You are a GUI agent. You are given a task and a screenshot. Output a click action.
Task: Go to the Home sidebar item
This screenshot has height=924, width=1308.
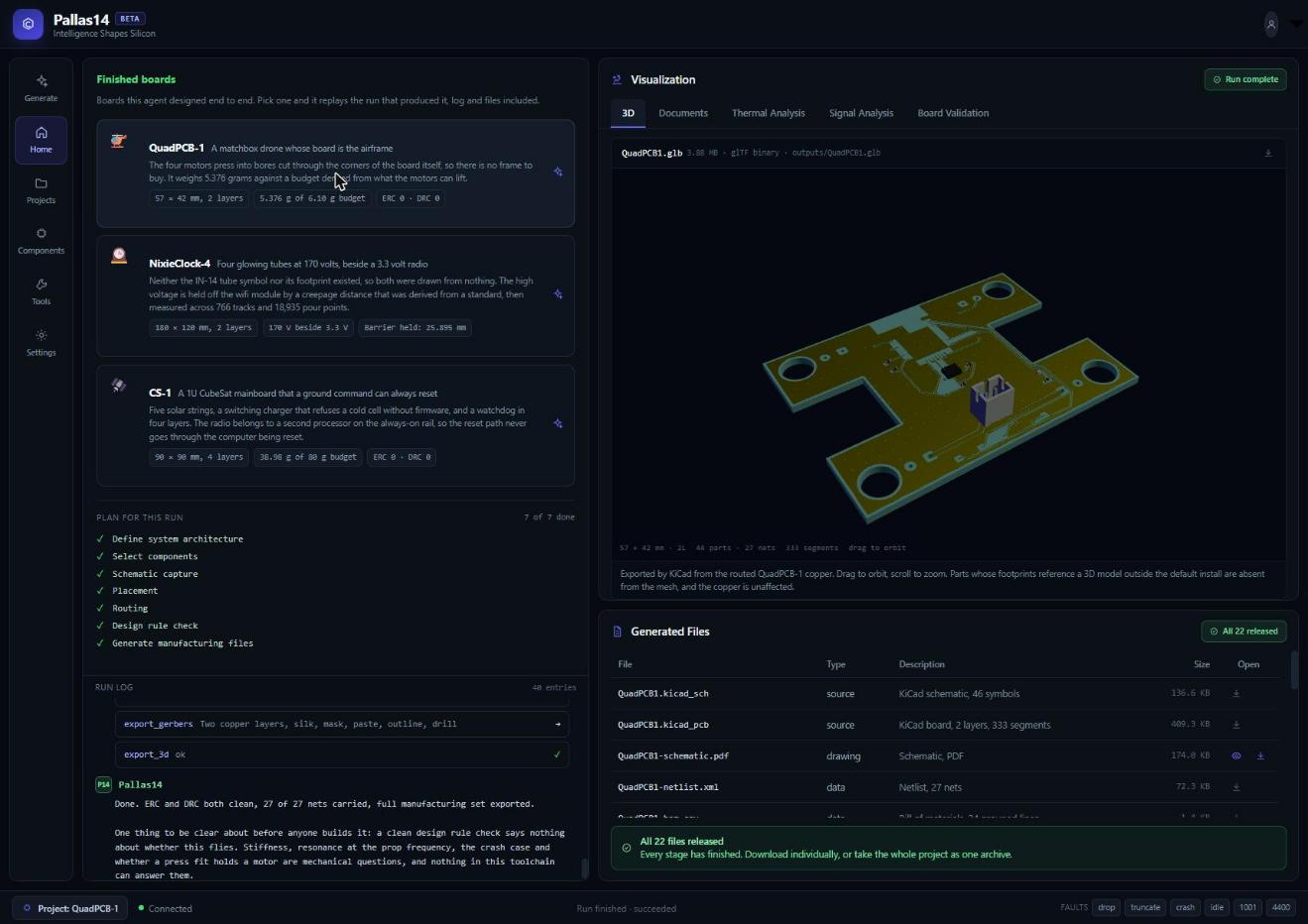tap(41, 140)
